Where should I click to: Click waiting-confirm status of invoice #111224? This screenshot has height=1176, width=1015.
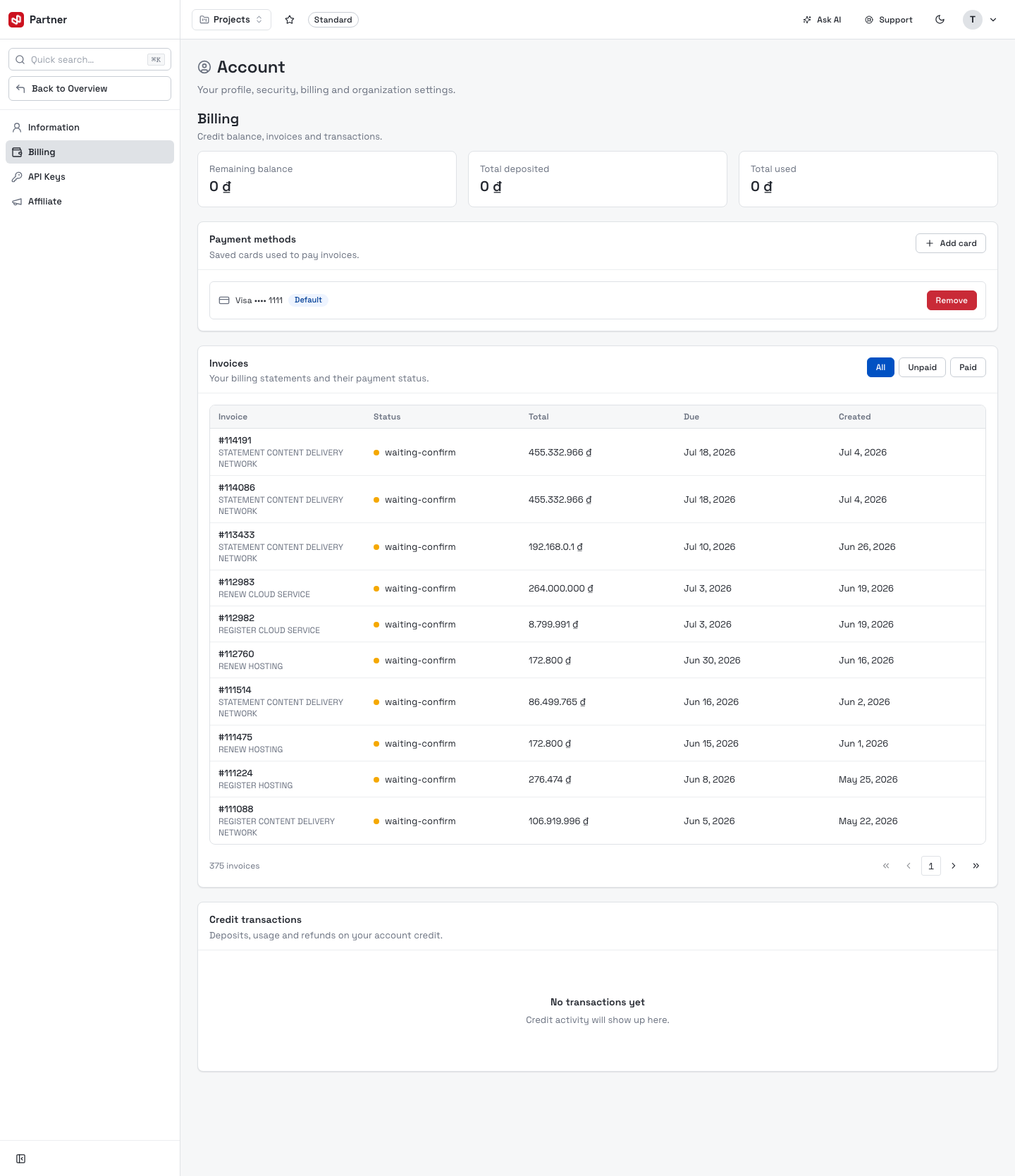pos(414,779)
